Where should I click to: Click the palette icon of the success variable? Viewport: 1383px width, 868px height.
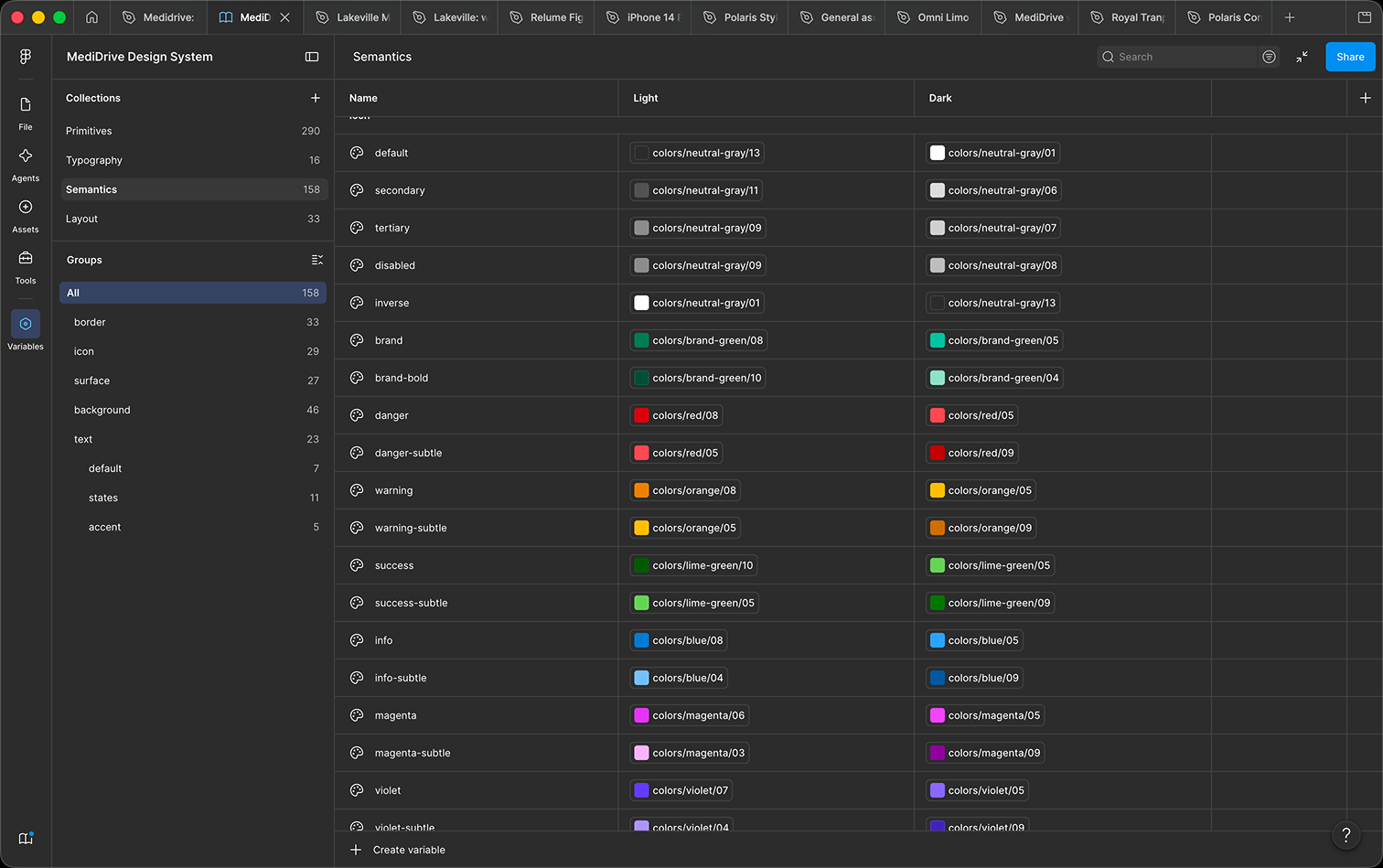click(x=357, y=565)
